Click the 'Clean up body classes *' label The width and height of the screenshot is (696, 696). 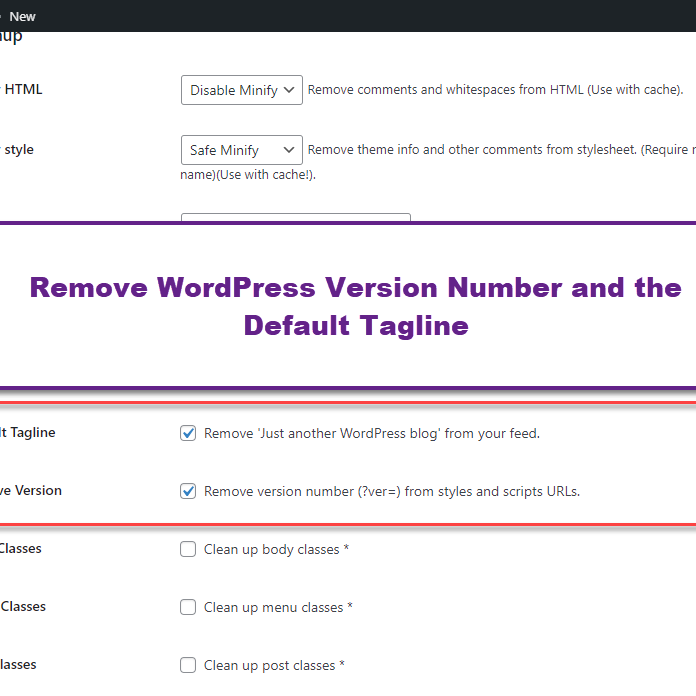pyautogui.click(x=277, y=550)
